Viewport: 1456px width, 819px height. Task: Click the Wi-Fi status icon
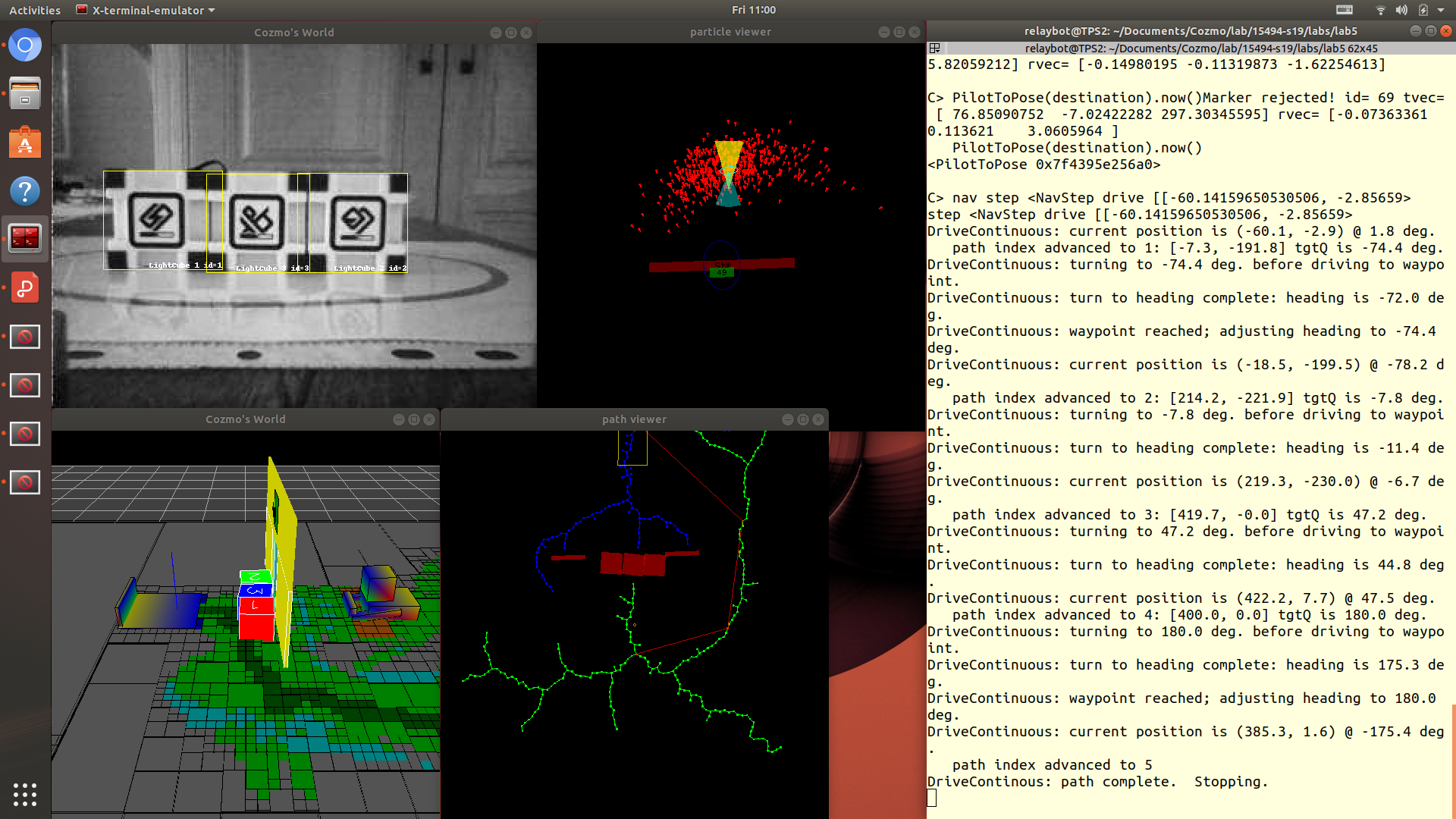pos(1380,10)
